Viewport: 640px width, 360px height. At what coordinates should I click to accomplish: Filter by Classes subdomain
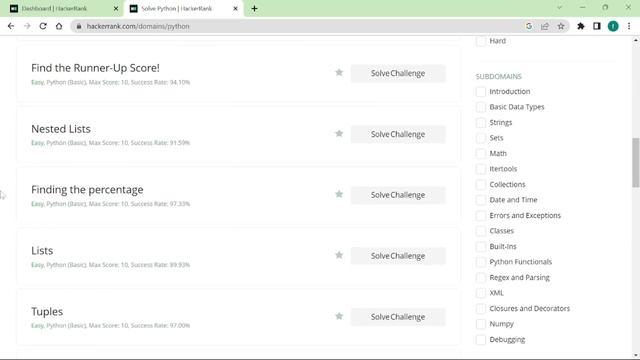click(x=481, y=231)
